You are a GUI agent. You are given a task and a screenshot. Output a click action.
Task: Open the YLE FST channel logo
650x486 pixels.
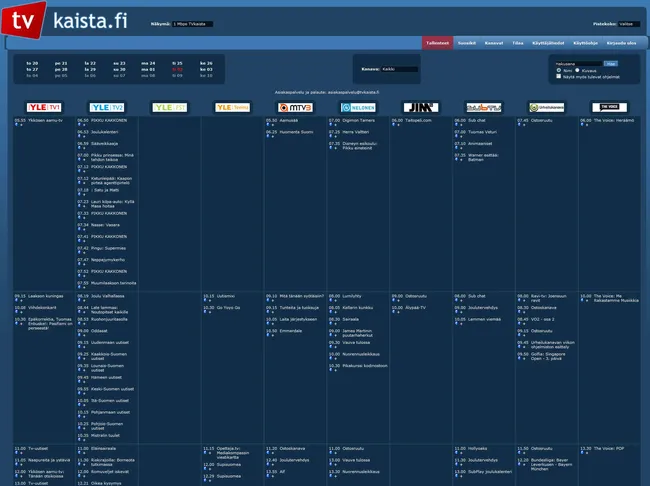[x=170, y=107]
